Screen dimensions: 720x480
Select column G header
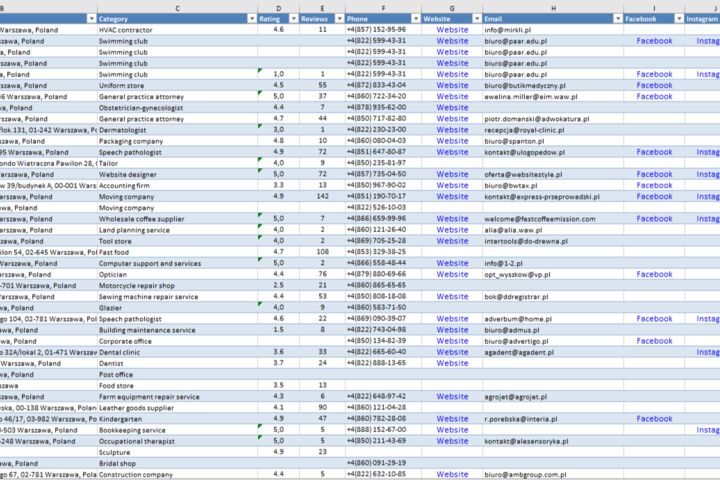click(452, 8)
